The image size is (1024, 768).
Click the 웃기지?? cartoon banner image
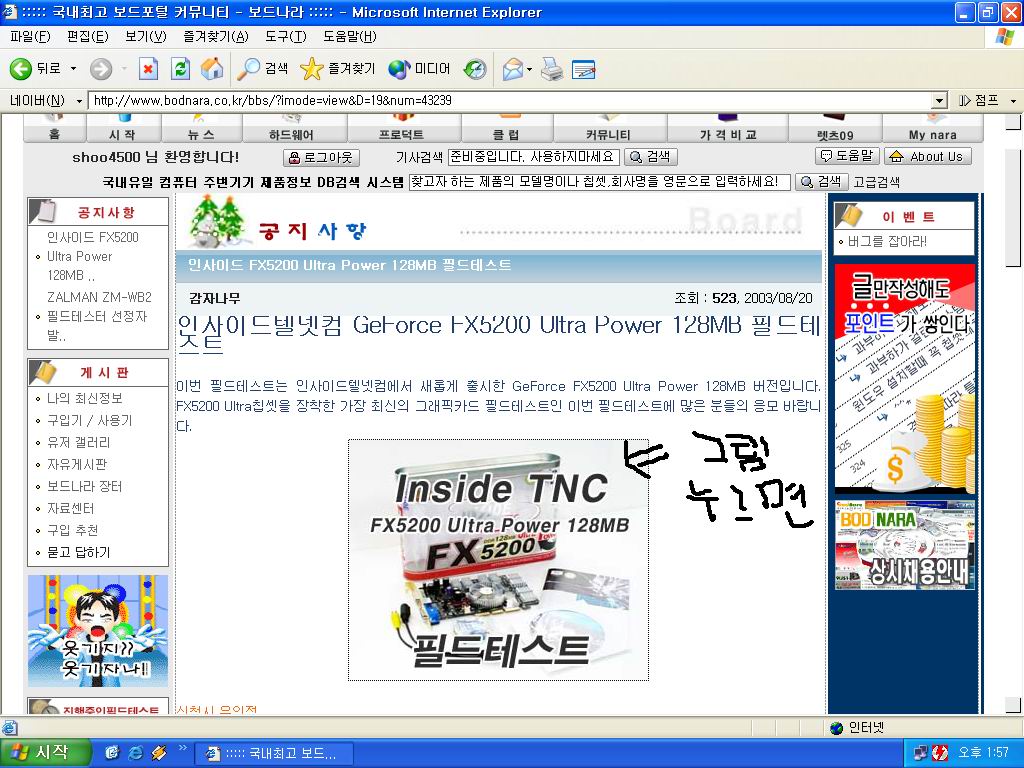point(98,631)
